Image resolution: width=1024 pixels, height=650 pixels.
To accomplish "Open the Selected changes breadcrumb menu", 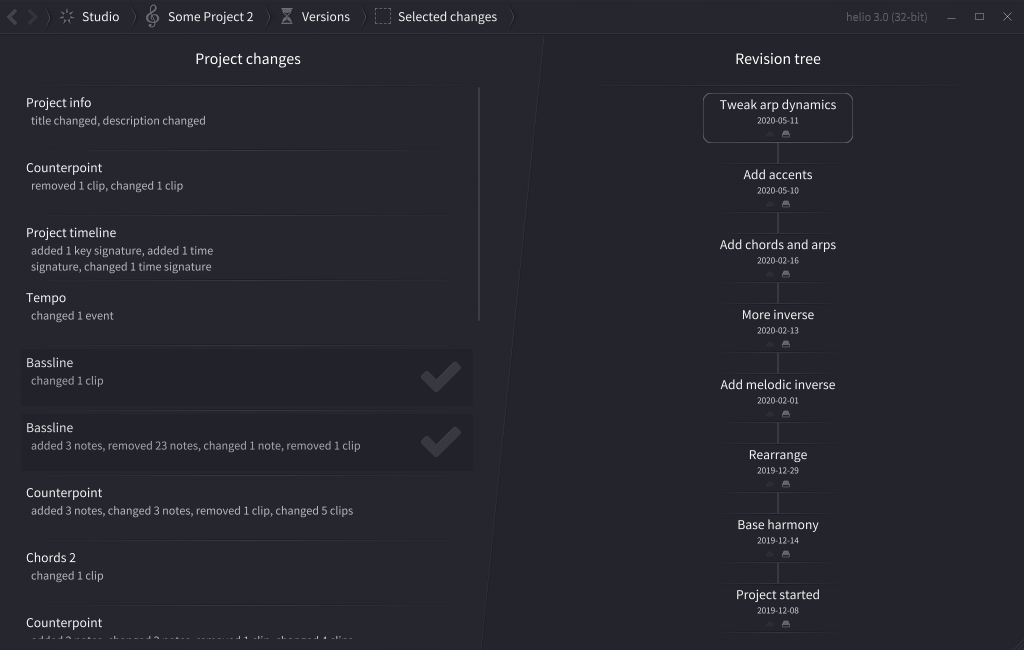I will pos(447,17).
